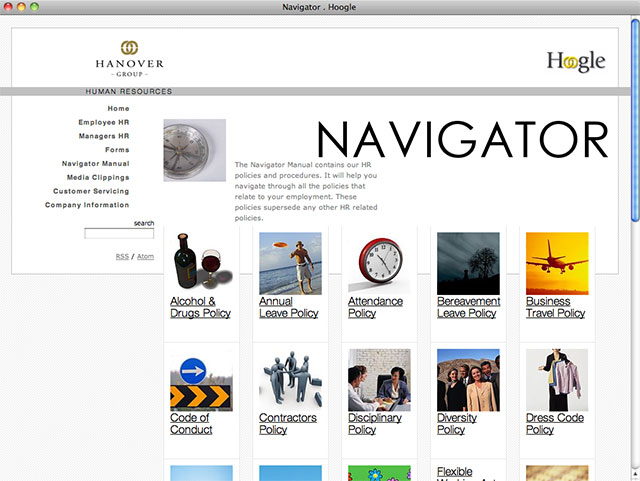Open the Annual Leave Policy link
Screen dimensions: 640x481
coord(289,307)
